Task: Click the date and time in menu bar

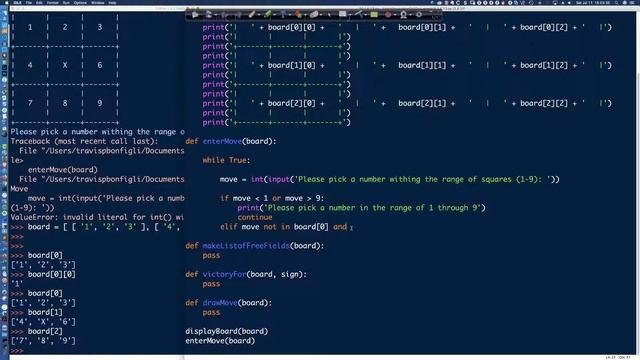Action: point(592,2)
